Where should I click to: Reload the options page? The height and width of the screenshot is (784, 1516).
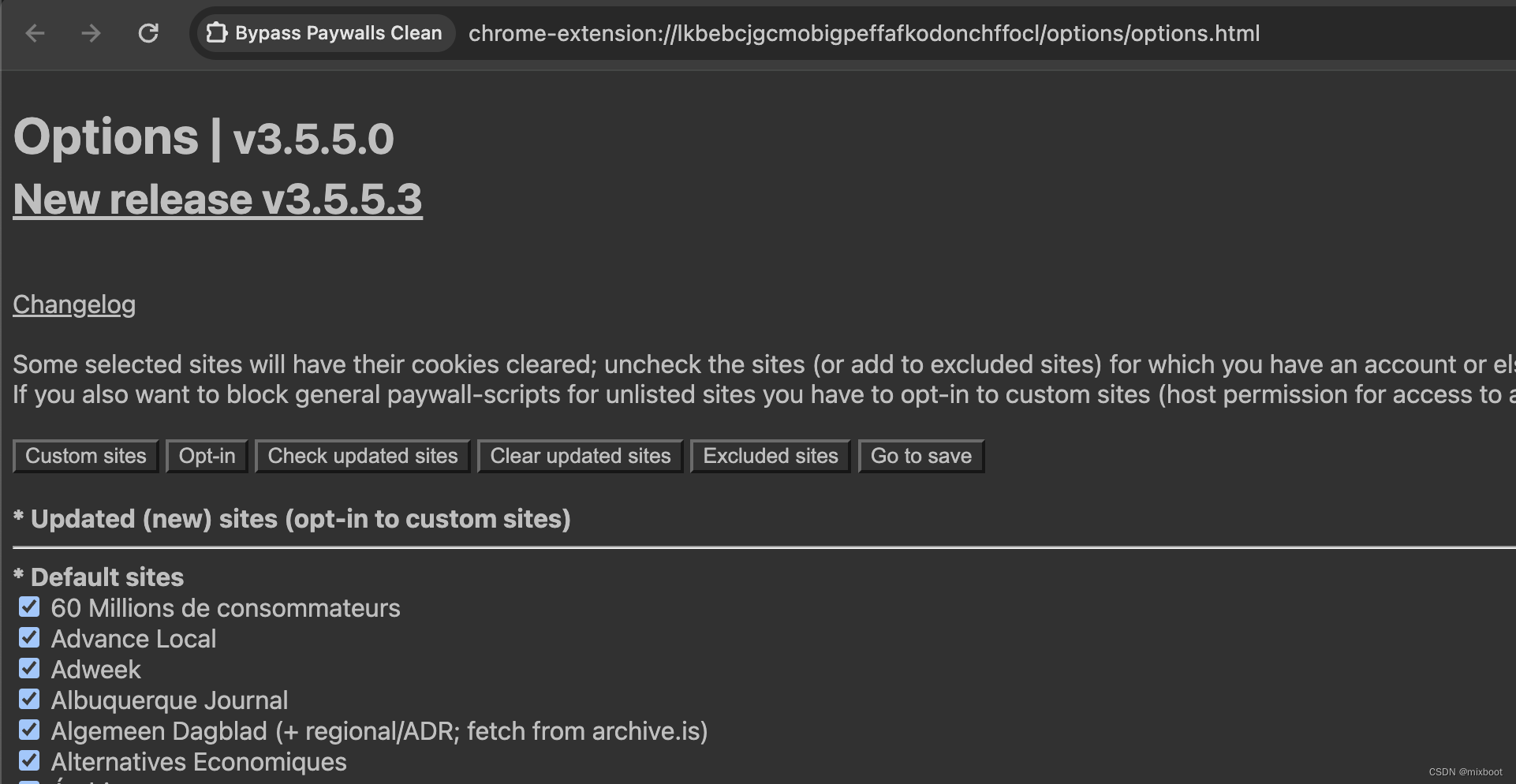148,33
